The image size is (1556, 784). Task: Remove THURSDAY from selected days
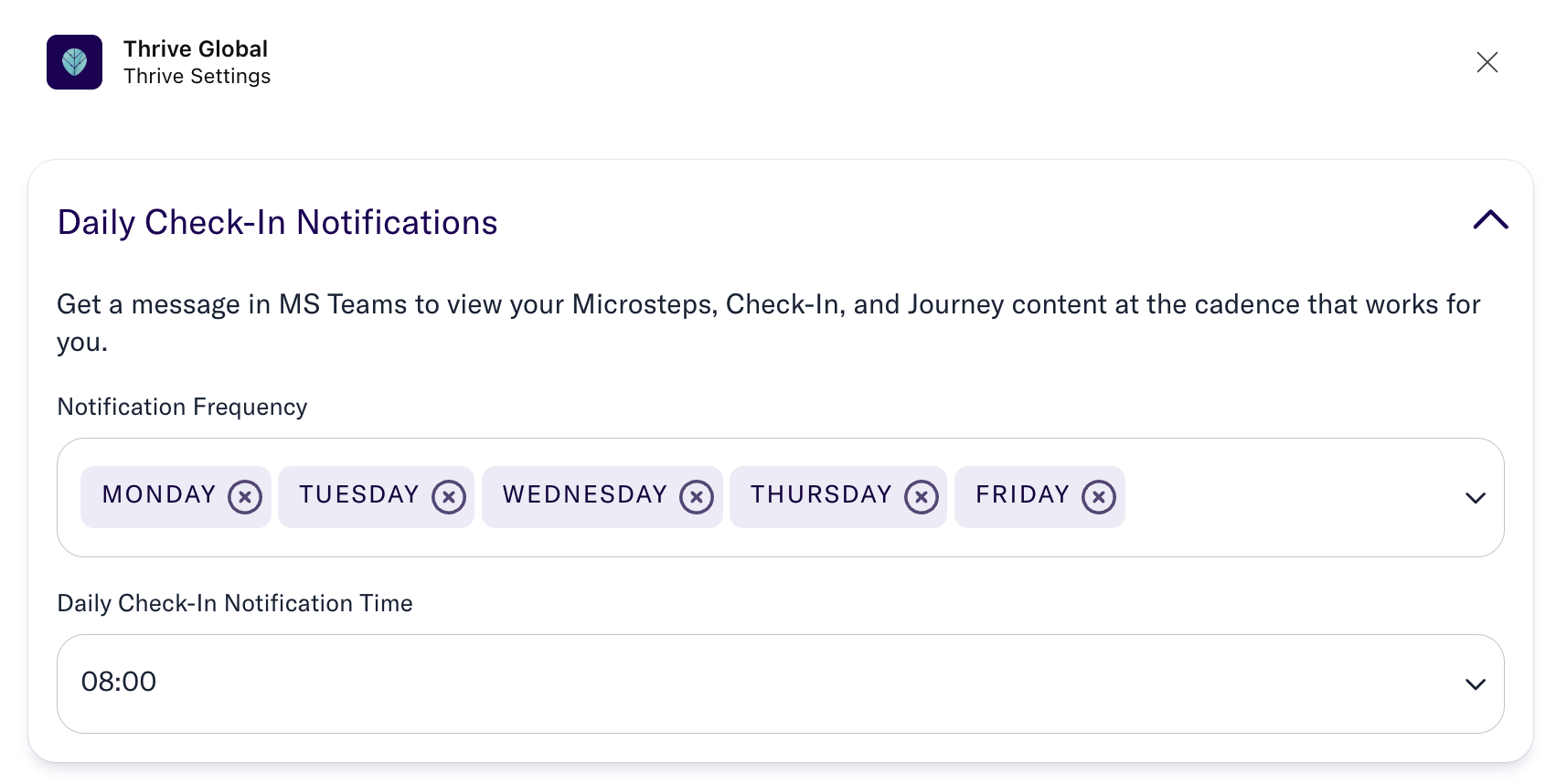(x=922, y=497)
